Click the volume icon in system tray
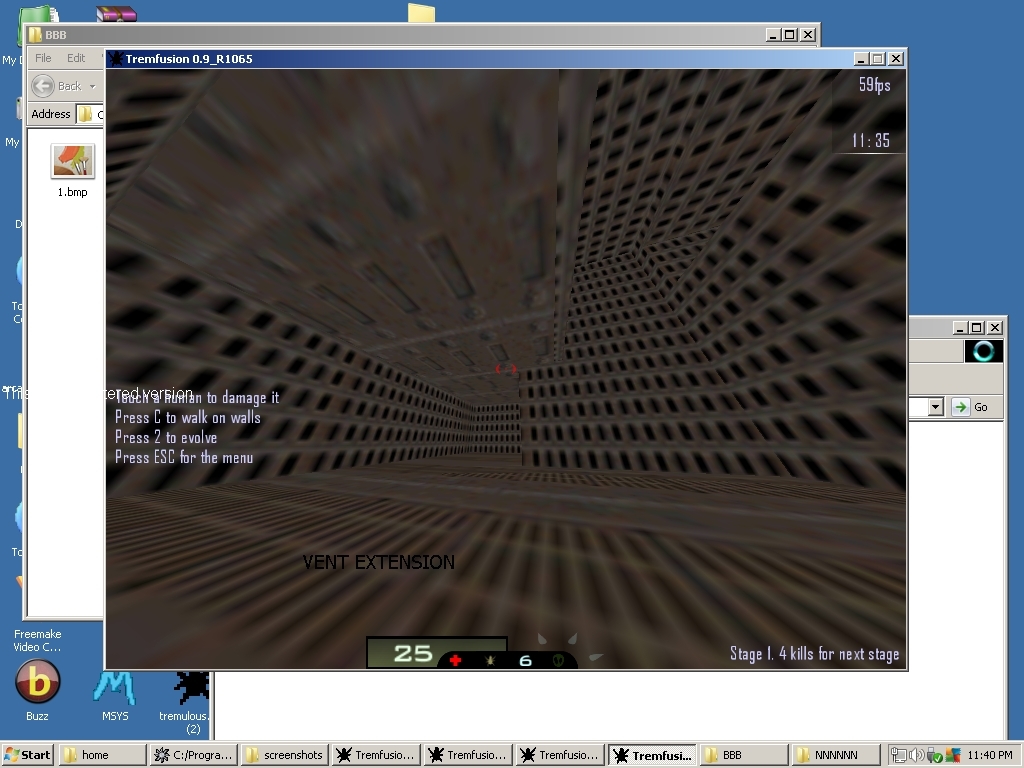This screenshot has width=1024, height=768. pos(916,755)
